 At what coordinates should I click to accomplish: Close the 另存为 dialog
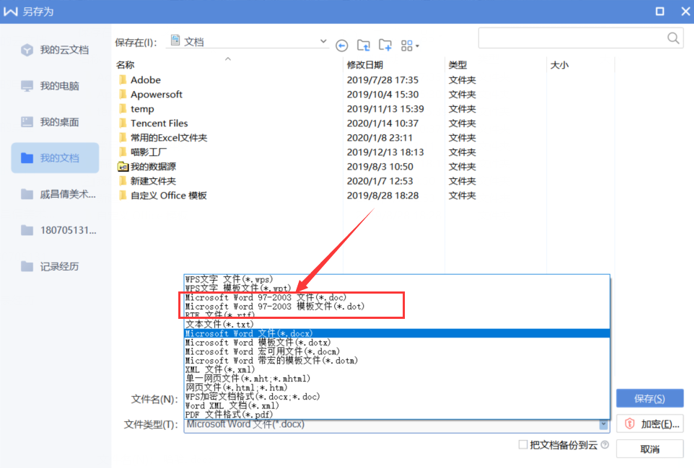click(x=685, y=11)
